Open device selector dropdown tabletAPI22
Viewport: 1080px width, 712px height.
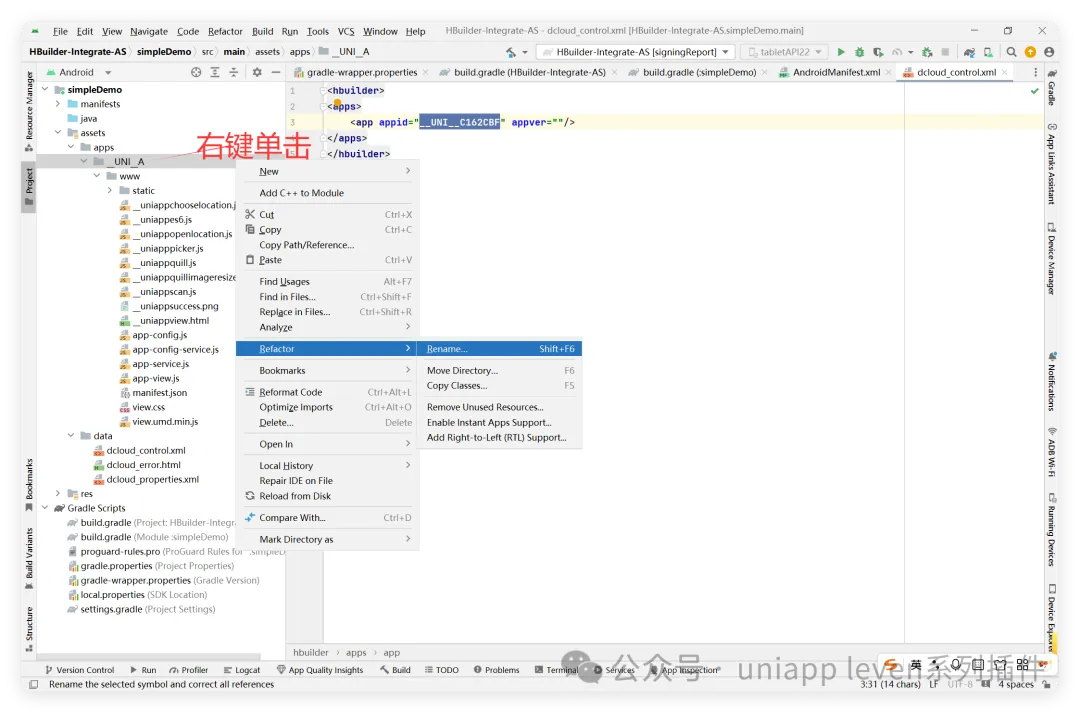(785, 52)
